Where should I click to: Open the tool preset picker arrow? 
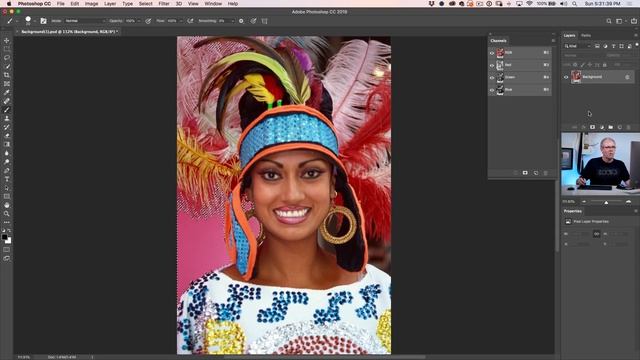17,21
